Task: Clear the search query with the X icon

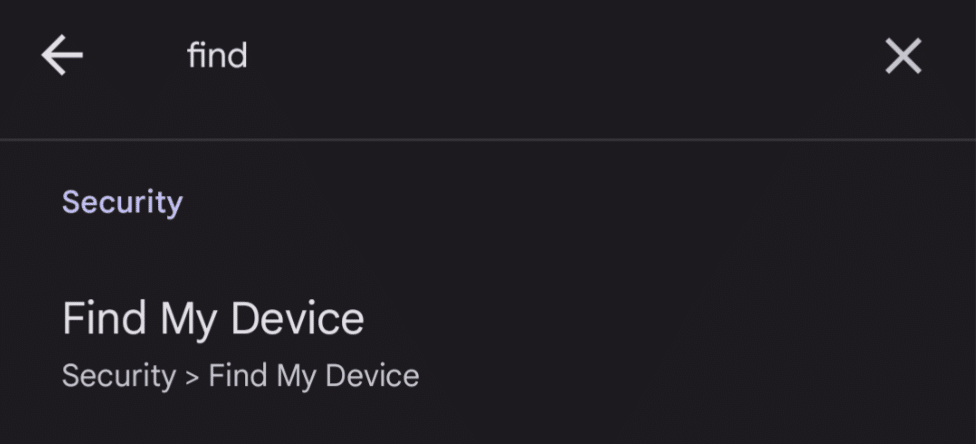Action: pos(903,56)
